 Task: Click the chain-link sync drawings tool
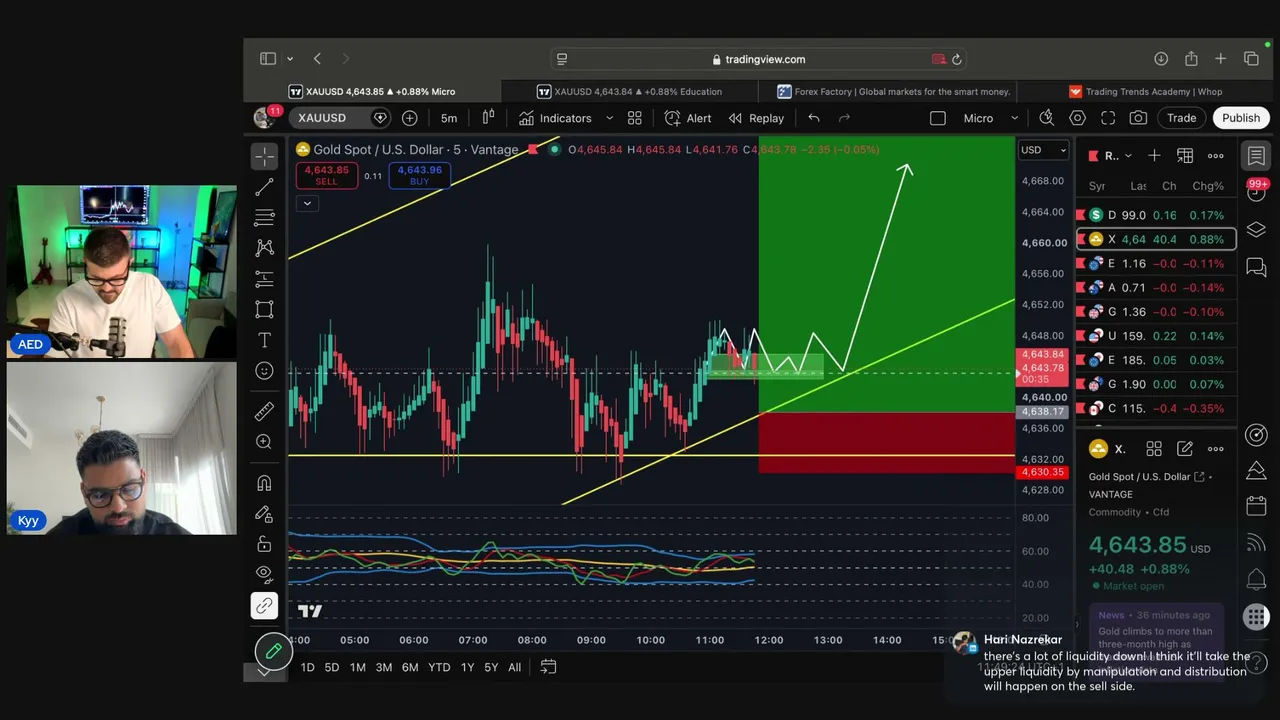[x=264, y=606]
